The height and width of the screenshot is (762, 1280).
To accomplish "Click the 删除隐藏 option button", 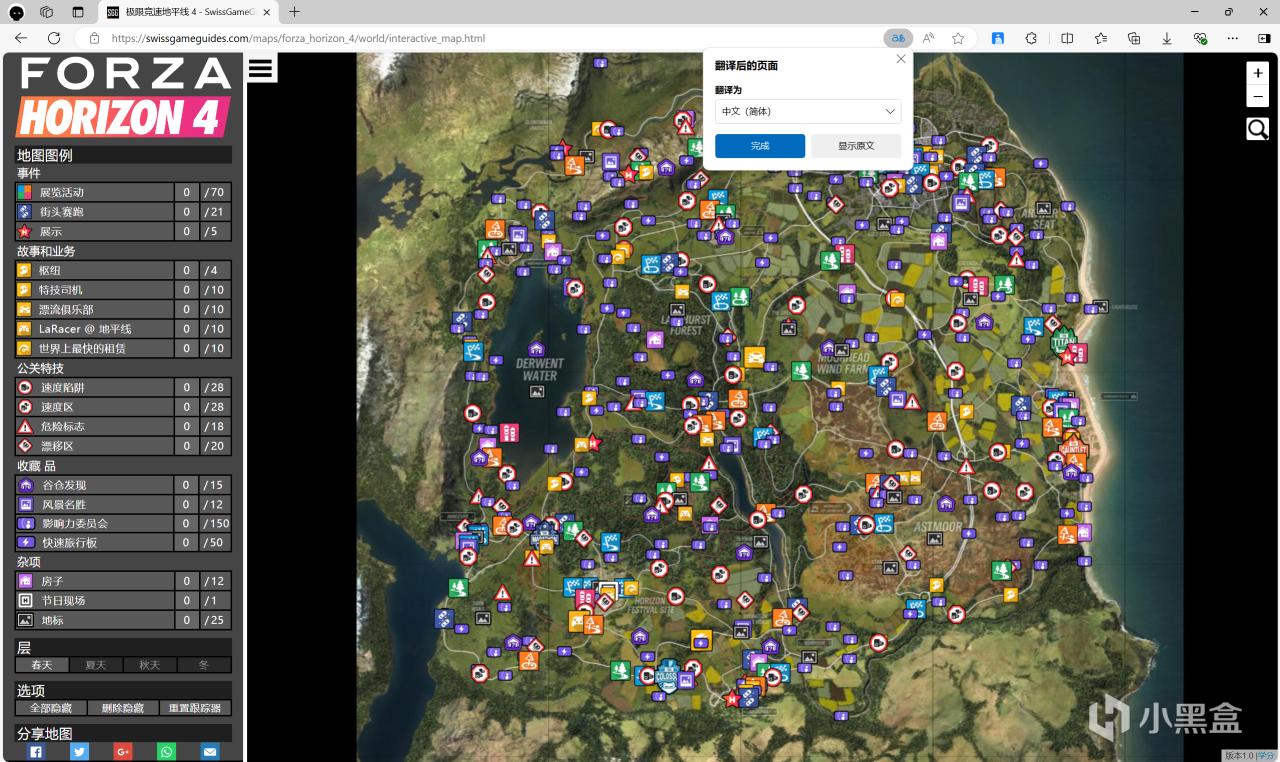I will [123, 708].
